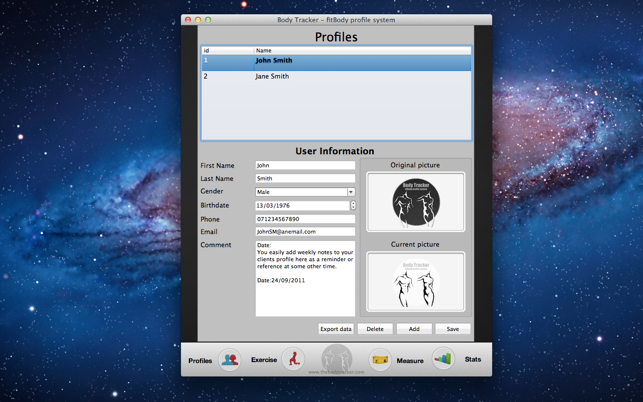Image resolution: width=643 pixels, height=402 pixels.
Task: Open the Gender dropdown
Action: click(x=305, y=192)
